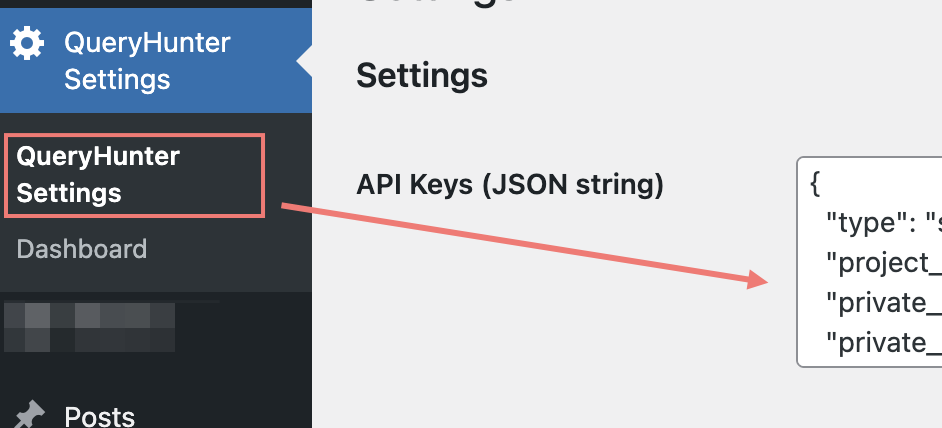The width and height of the screenshot is (942, 428).
Task: Place cursor on the first "private_" line
Action: coord(884,304)
